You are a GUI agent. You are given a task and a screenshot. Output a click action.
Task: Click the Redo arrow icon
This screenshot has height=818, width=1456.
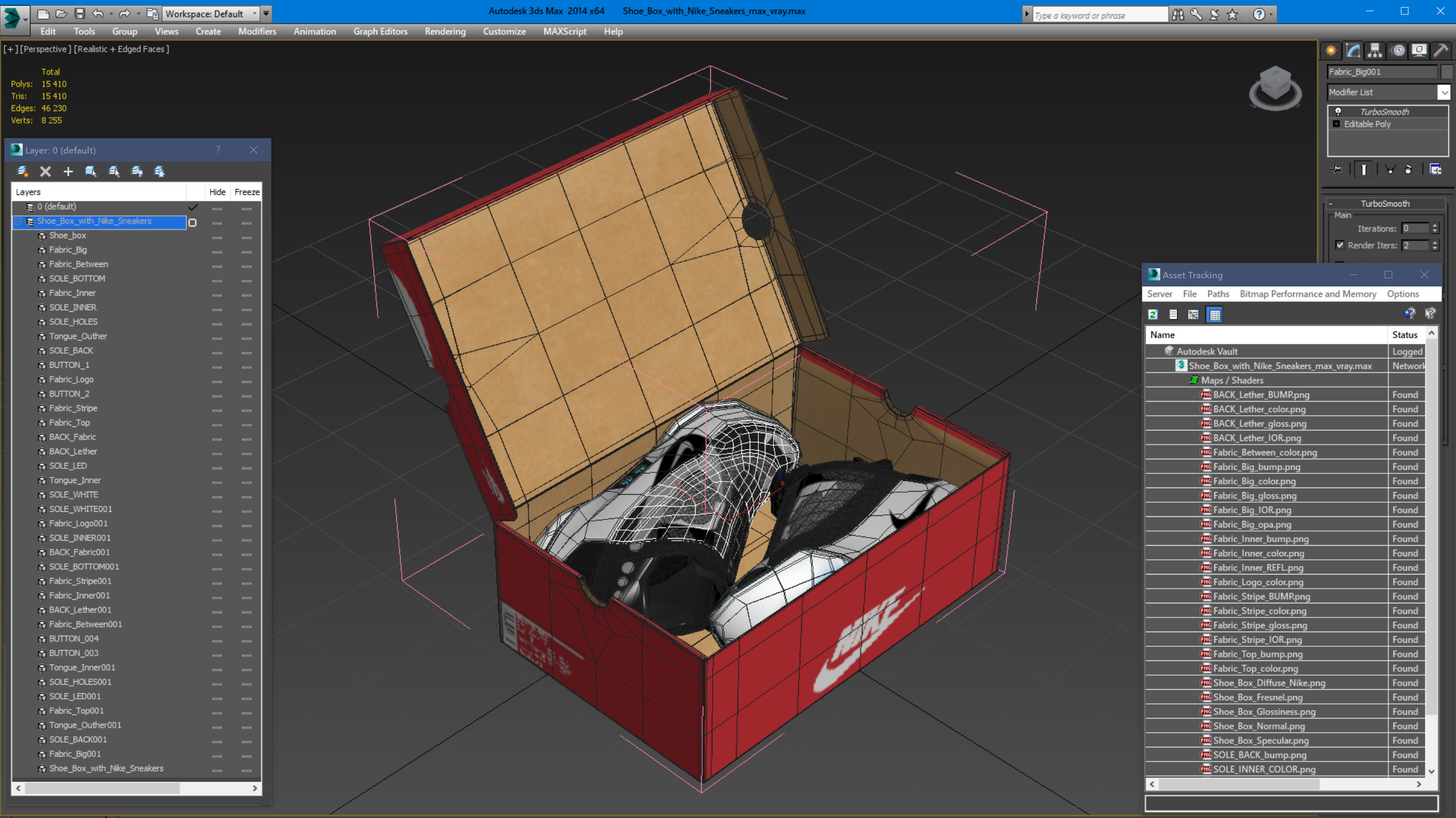125,14
